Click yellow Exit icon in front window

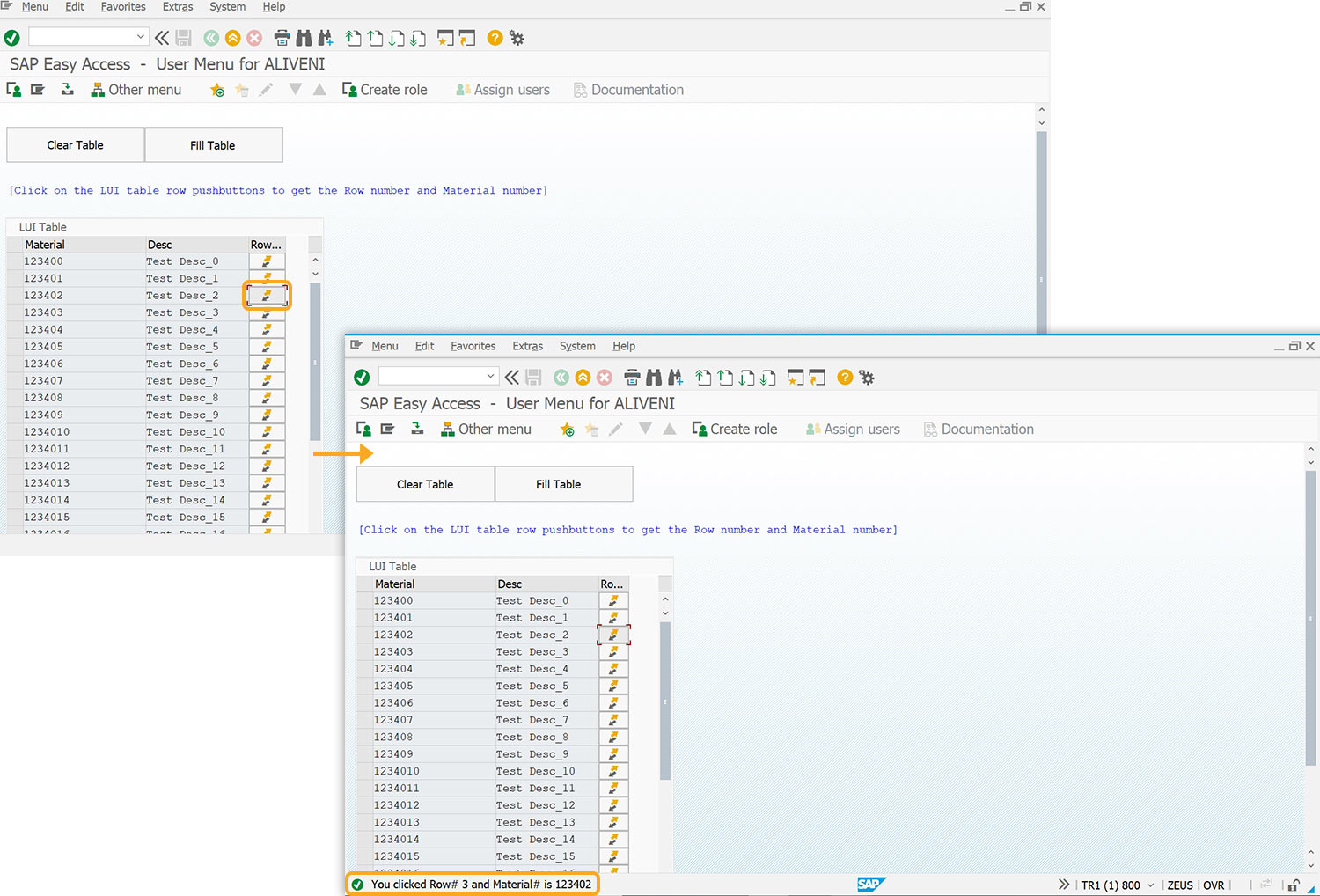[x=583, y=378]
